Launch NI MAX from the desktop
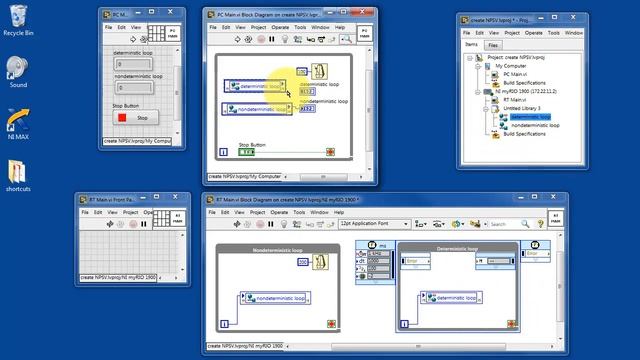Screen dimensions: 640x360 (x=18, y=124)
